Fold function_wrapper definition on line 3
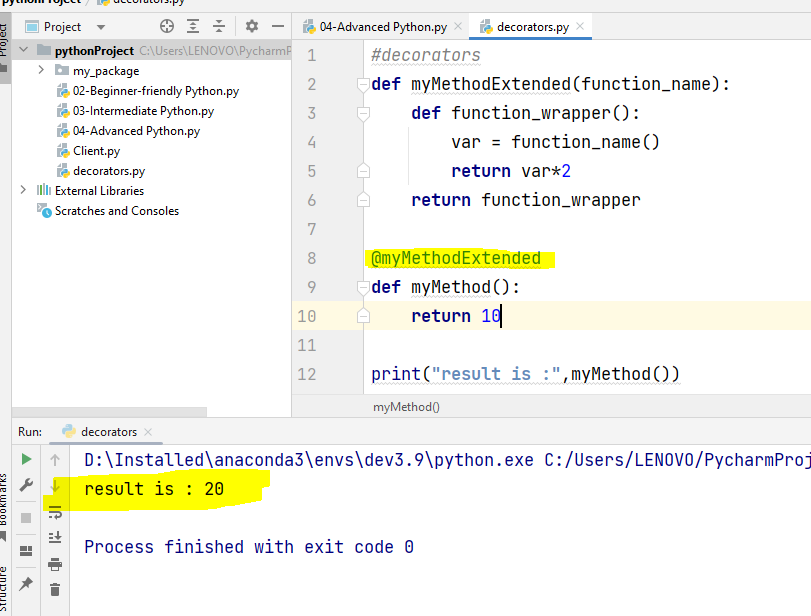 363,113
